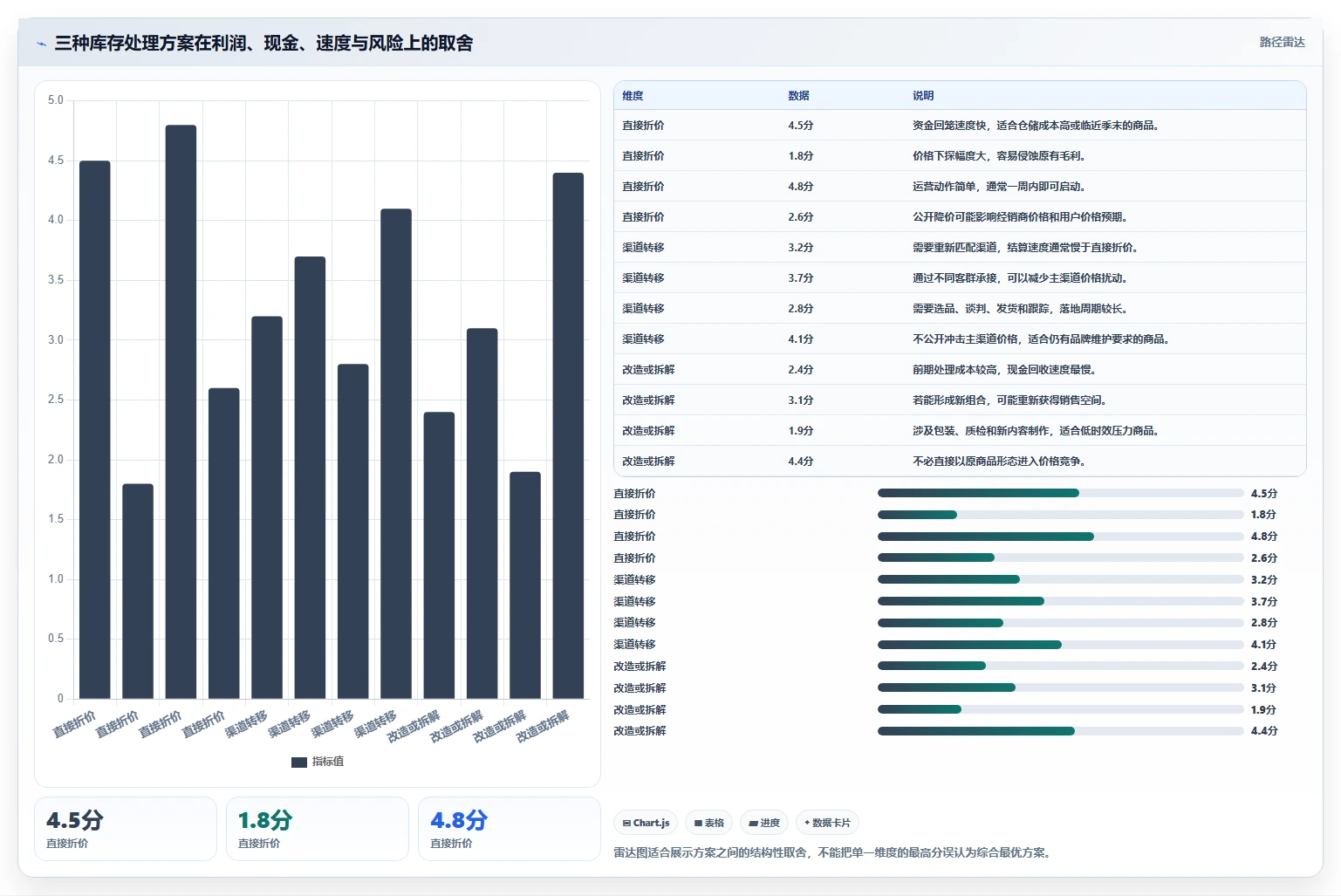This screenshot has width=1341, height=896.
Task: Click table cell 通过不同客群承接 description
Action: click(1021, 278)
